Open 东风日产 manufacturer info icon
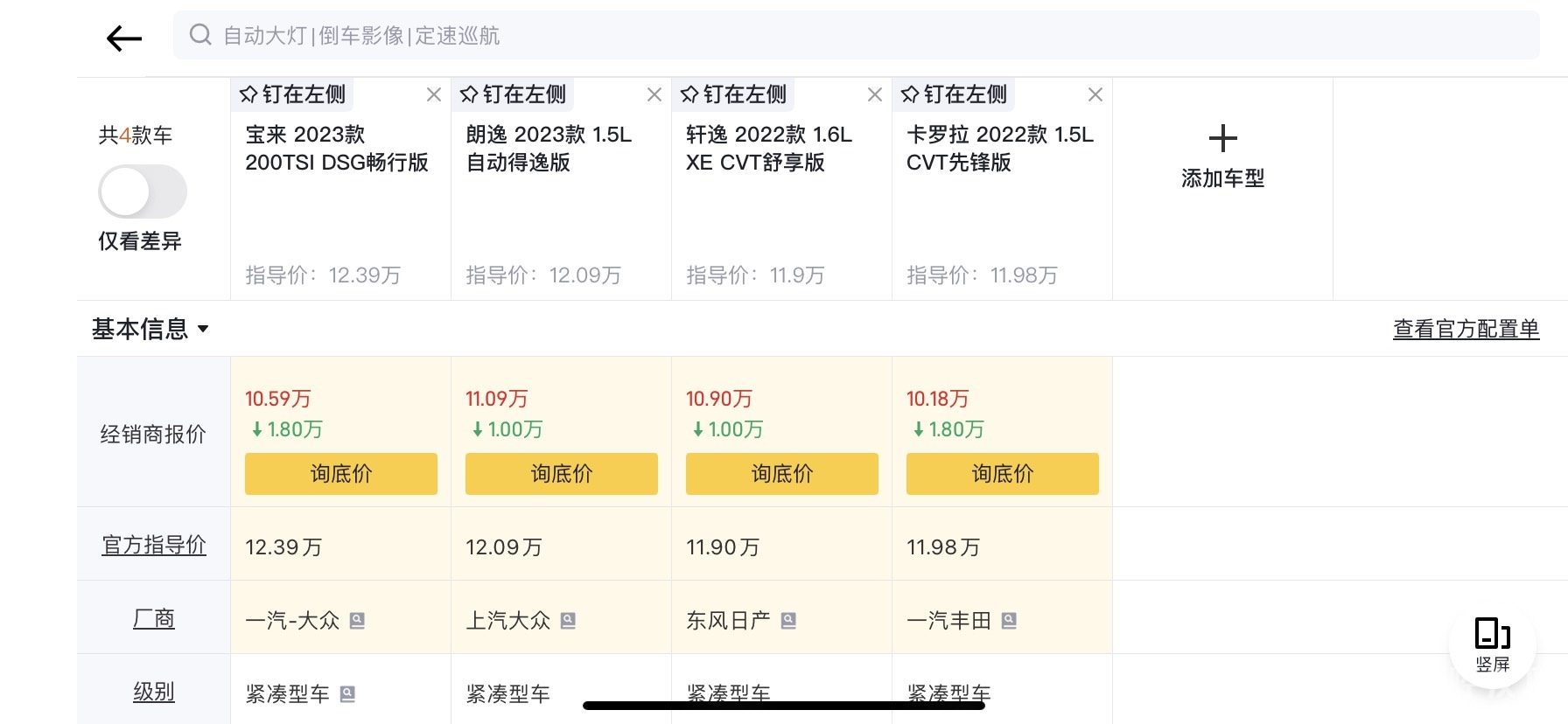The width and height of the screenshot is (1568, 724). click(788, 621)
